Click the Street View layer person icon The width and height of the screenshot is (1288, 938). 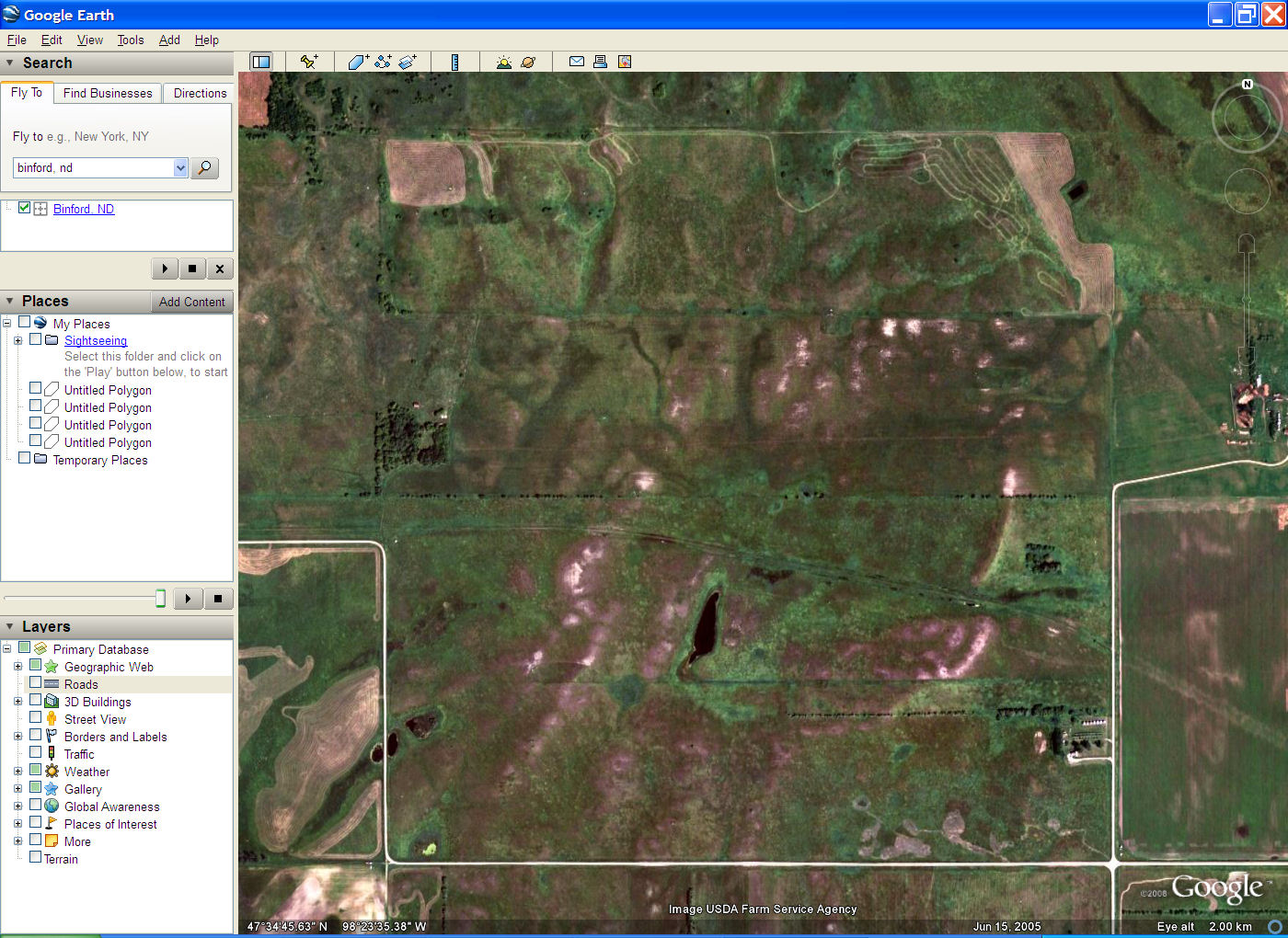click(52, 719)
